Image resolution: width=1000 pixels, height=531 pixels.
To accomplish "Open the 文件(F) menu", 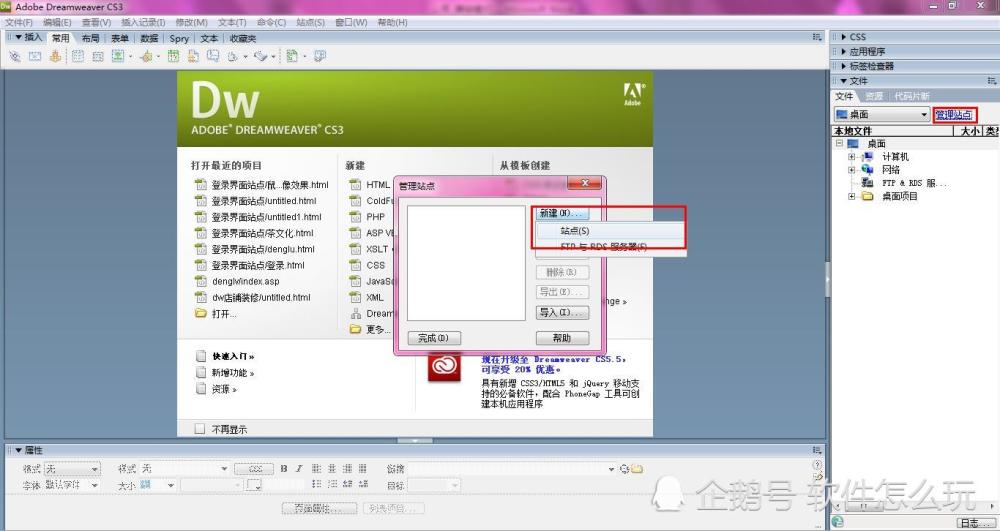I will pos(19,22).
